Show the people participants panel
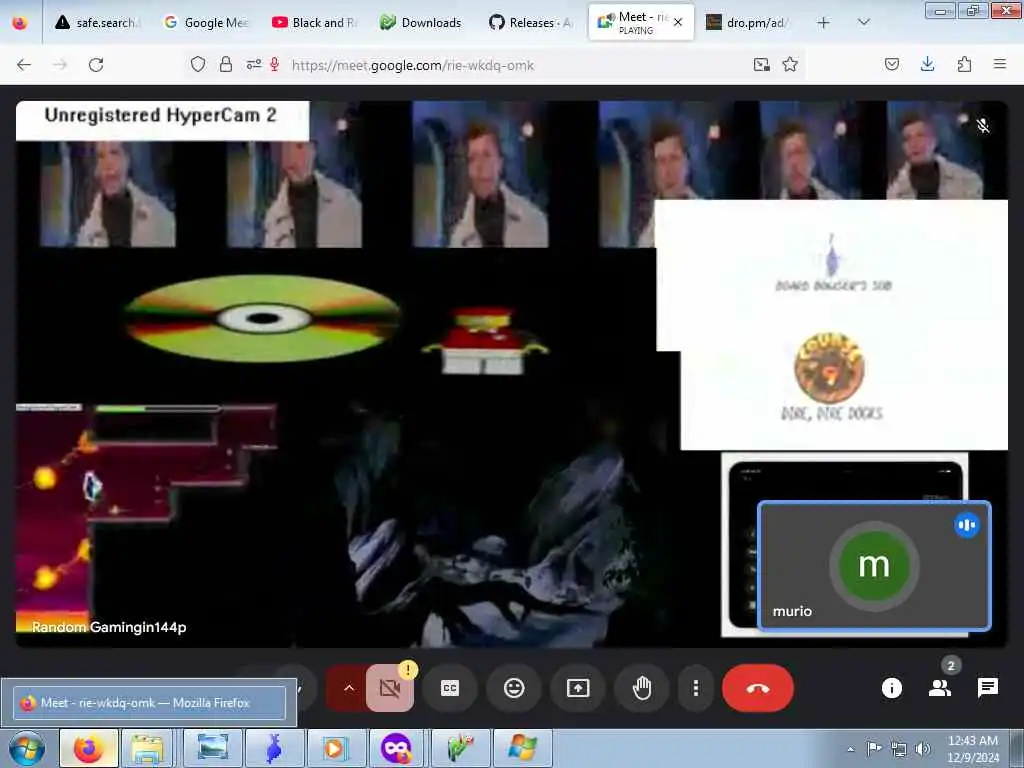Image resolution: width=1024 pixels, height=768 pixels. pyautogui.click(x=940, y=688)
